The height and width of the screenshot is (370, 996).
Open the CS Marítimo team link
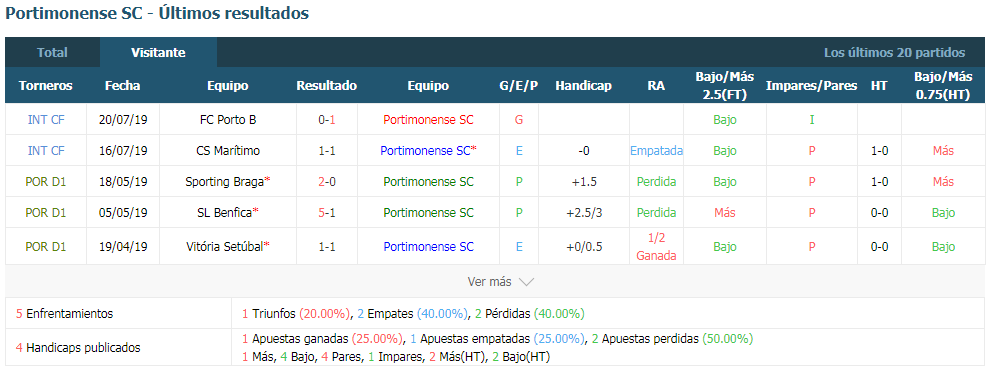(227, 151)
